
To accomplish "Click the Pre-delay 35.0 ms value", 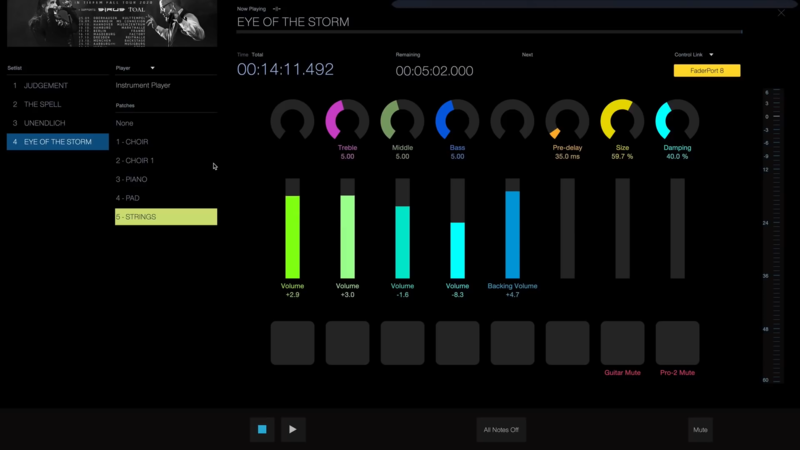I will click(567, 157).
